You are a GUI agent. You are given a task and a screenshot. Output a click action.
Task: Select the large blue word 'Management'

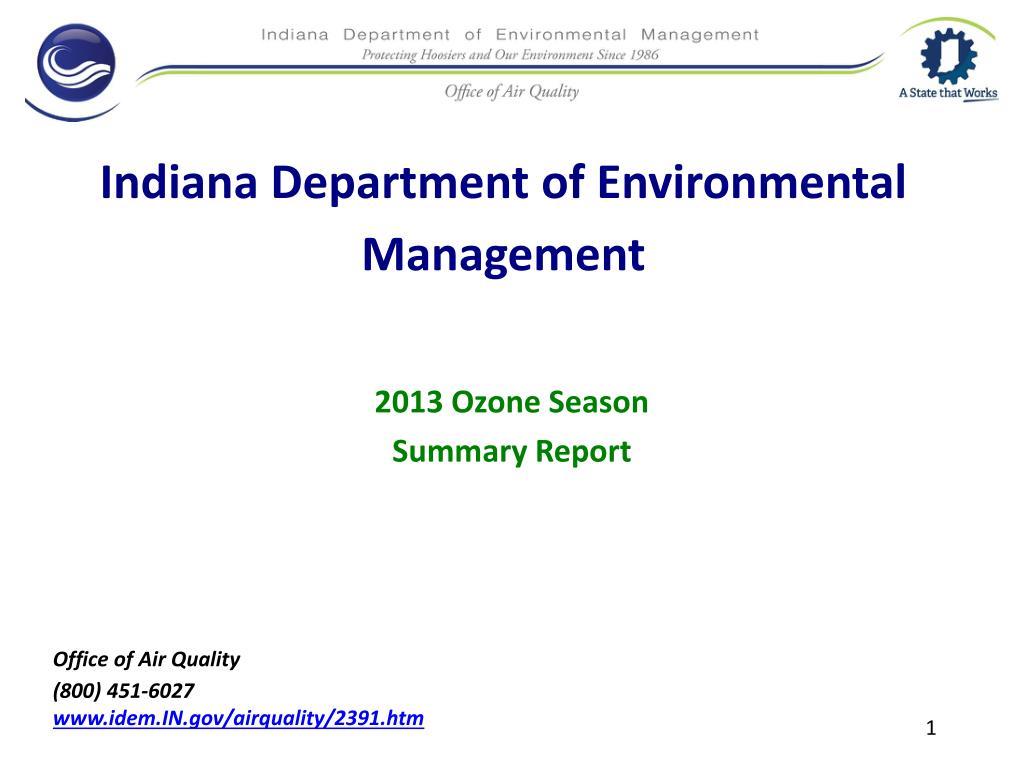tap(503, 255)
